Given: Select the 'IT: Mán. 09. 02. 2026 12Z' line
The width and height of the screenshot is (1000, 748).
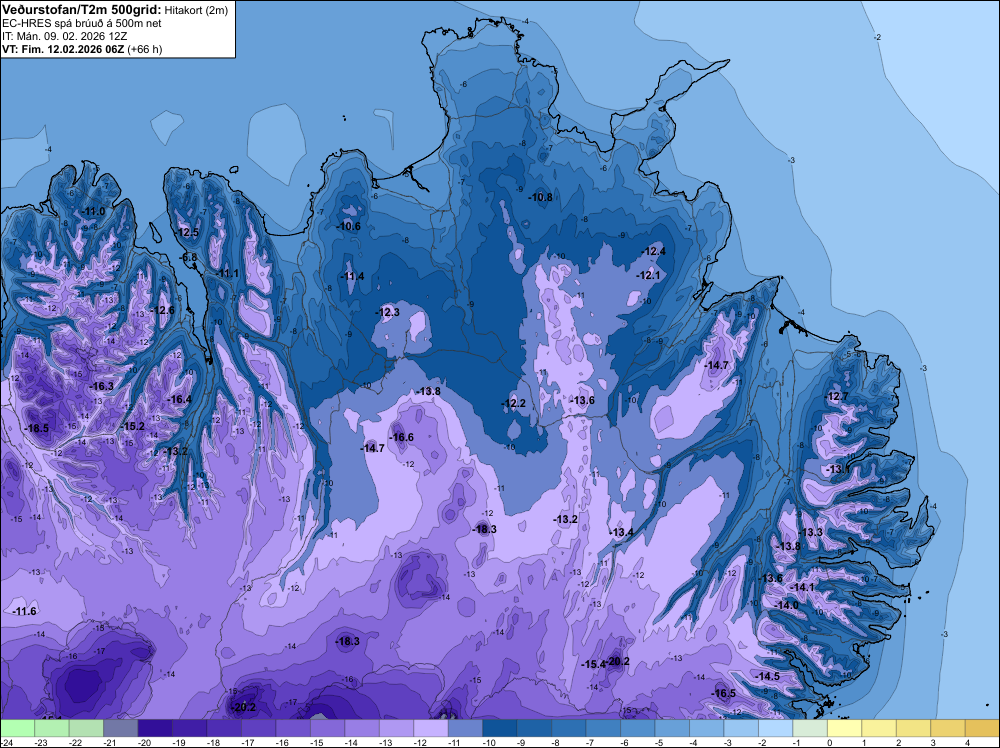Looking at the screenshot, I should click(64, 36).
